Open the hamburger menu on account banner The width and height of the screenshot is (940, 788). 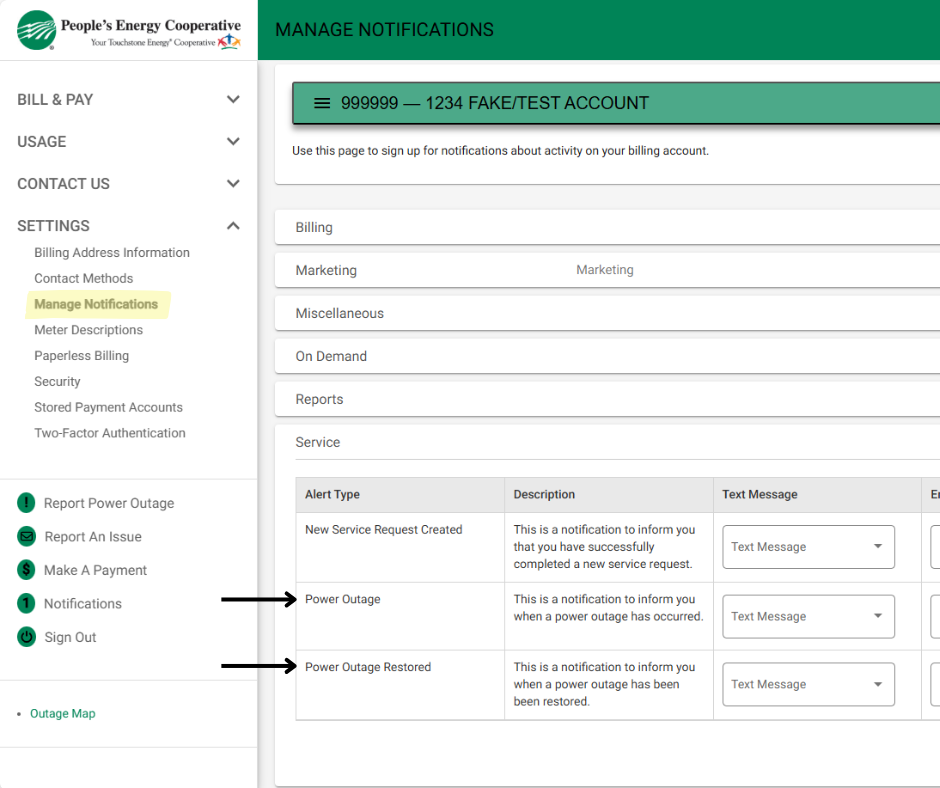click(x=322, y=103)
